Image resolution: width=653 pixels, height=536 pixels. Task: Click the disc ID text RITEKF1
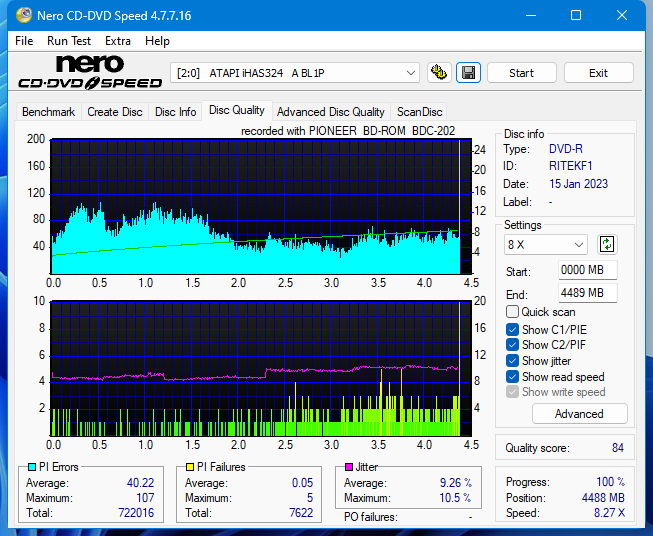coord(571,166)
